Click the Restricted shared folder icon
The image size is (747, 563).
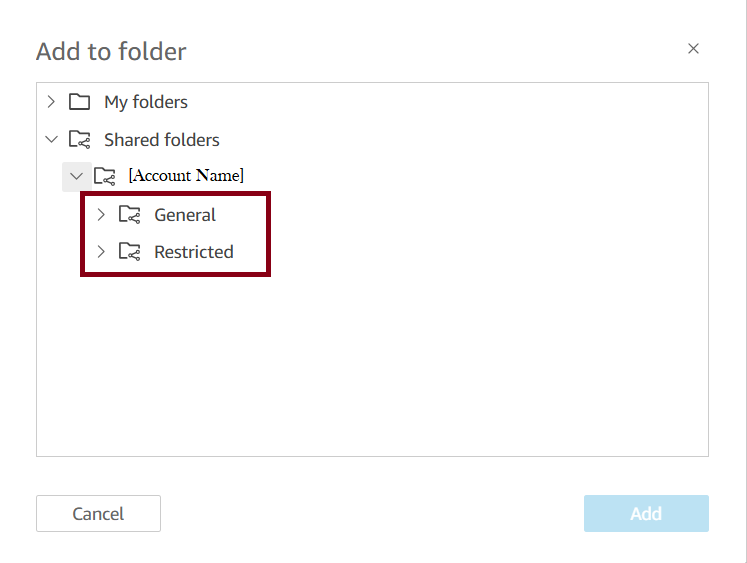click(x=129, y=251)
